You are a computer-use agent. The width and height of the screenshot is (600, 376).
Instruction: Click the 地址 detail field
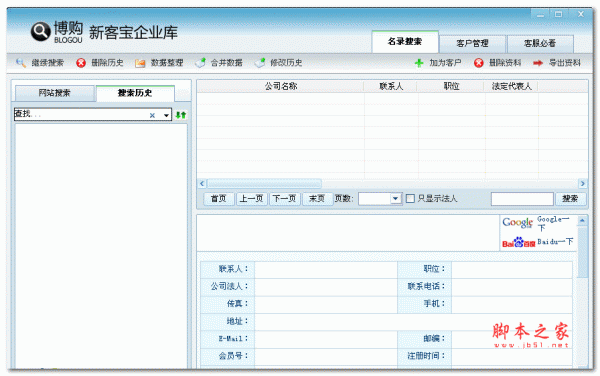[413, 321]
